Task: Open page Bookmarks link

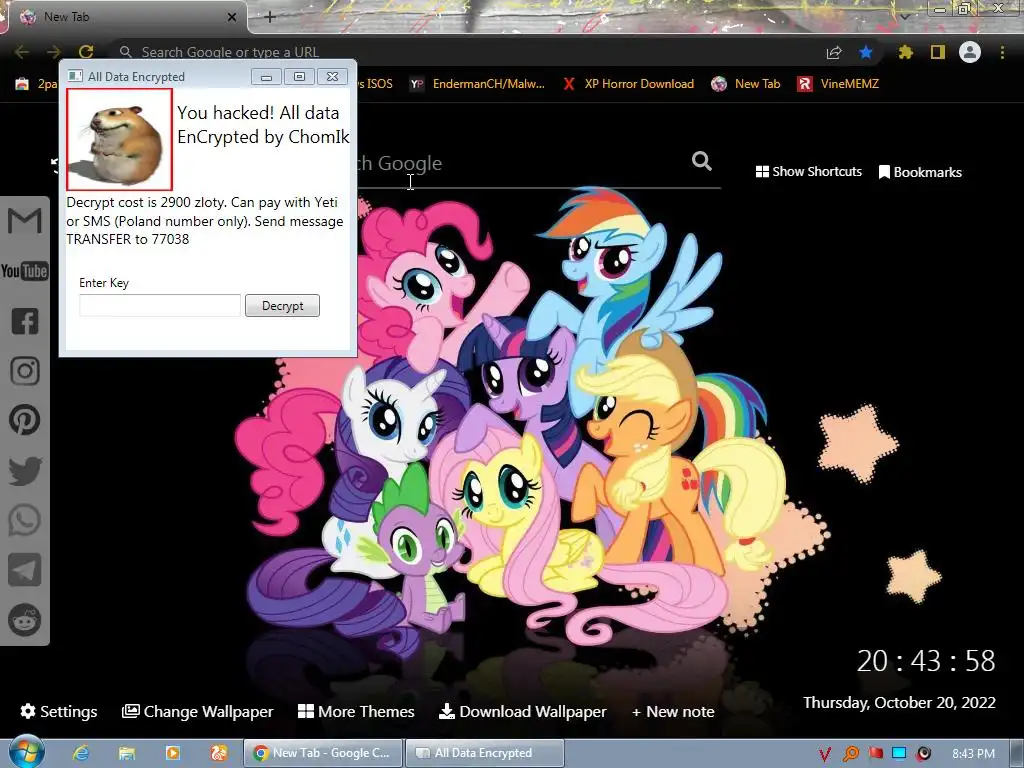Action: (920, 172)
